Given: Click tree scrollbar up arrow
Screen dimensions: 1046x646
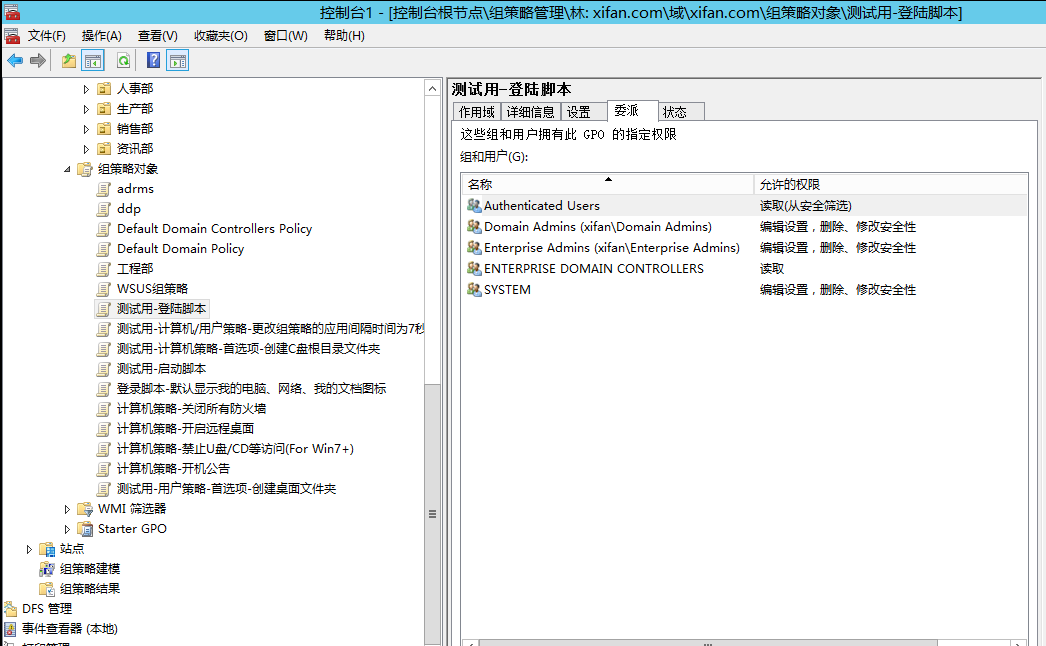Looking at the screenshot, I should click(x=432, y=89).
